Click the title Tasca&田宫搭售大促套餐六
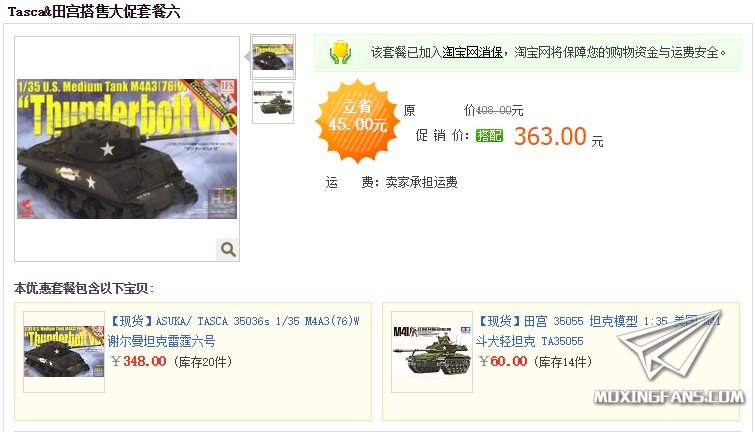The height and width of the screenshot is (432, 755). click(x=94, y=11)
